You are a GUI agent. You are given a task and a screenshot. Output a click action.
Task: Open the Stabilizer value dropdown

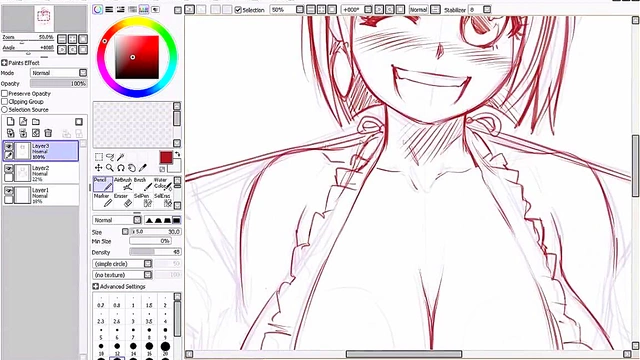[487, 9]
